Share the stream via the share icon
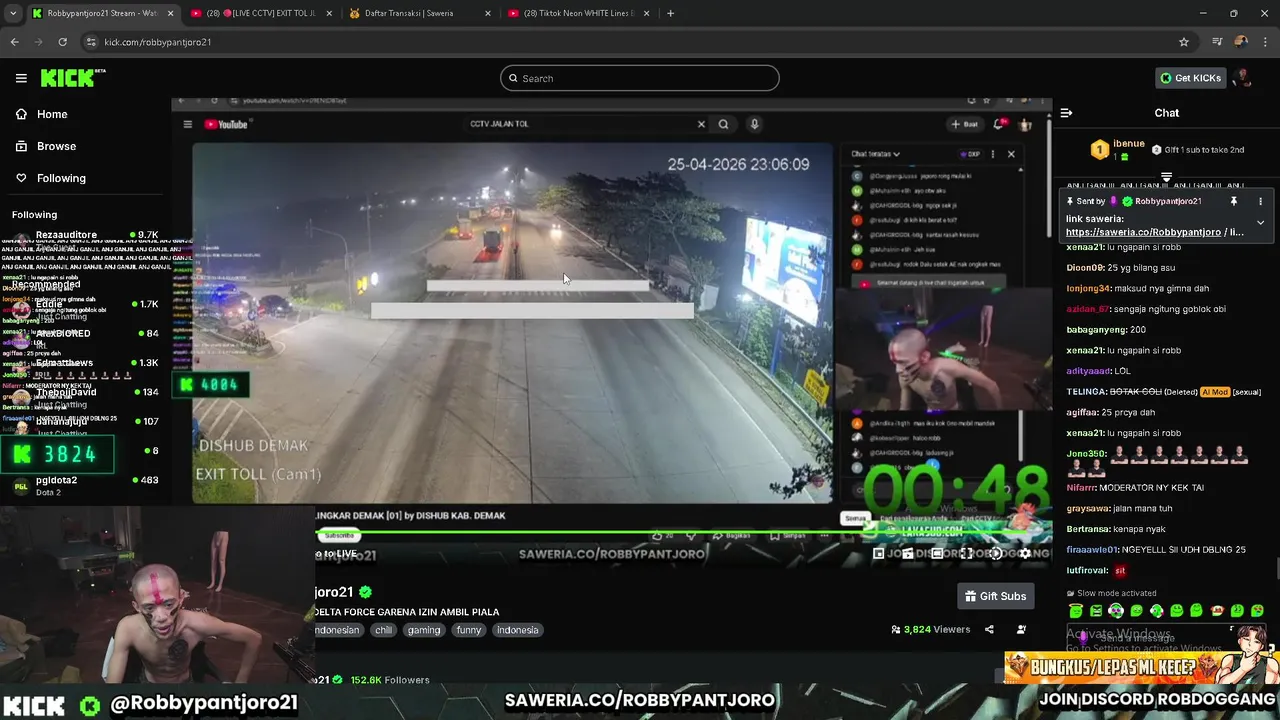 coord(989,630)
